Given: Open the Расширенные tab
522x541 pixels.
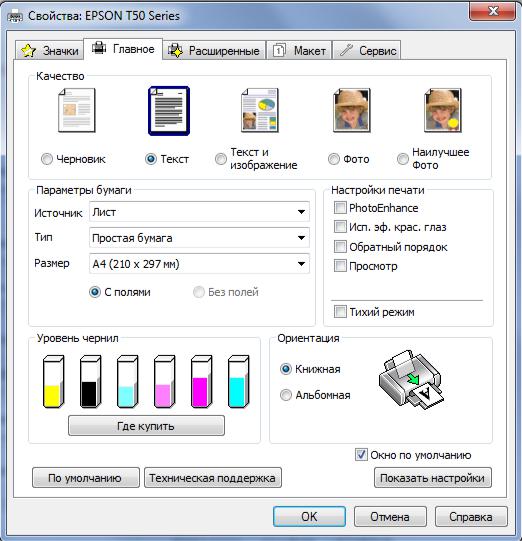Looking at the screenshot, I should click(214, 51).
